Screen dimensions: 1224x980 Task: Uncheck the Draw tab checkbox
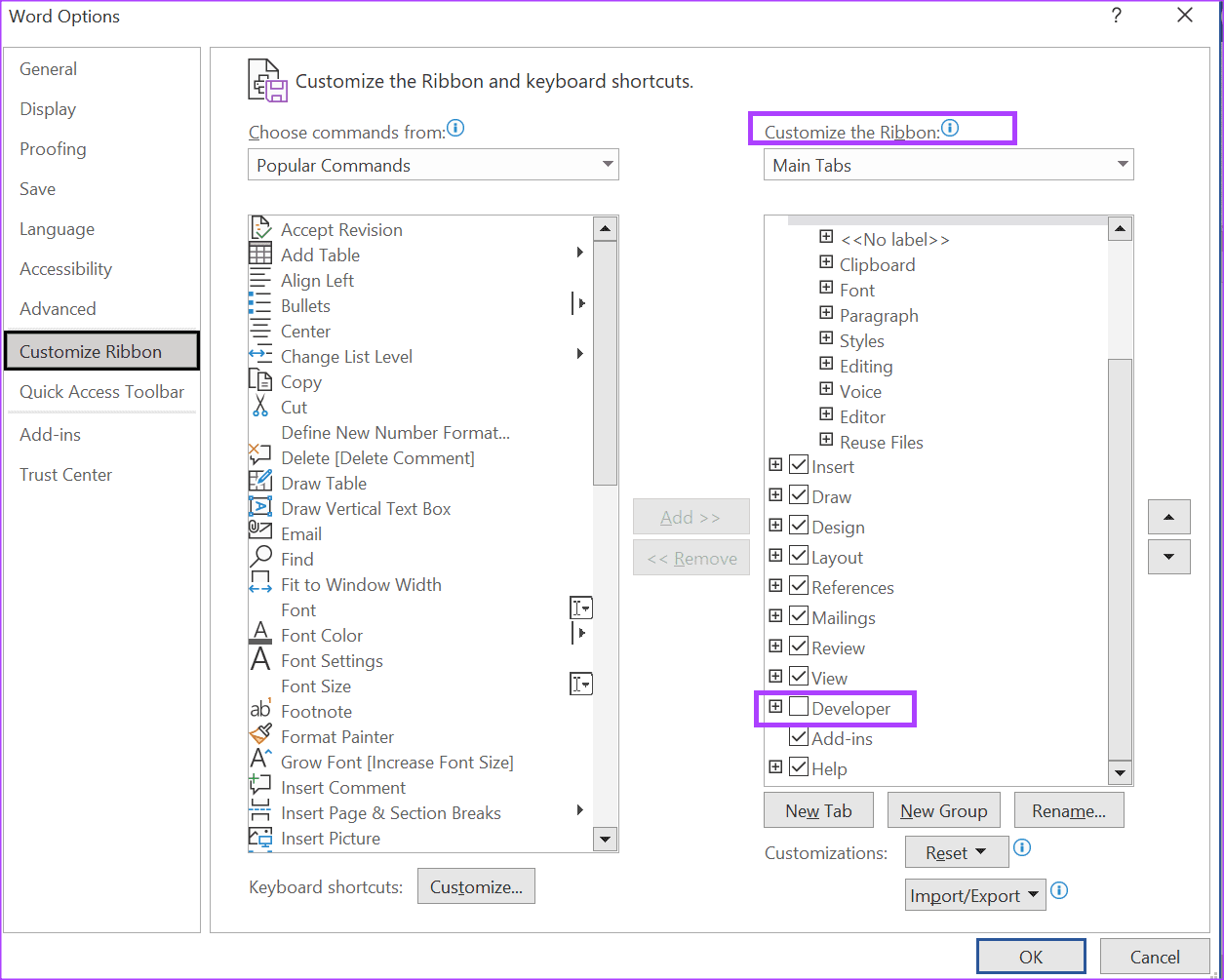[x=799, y=495]
